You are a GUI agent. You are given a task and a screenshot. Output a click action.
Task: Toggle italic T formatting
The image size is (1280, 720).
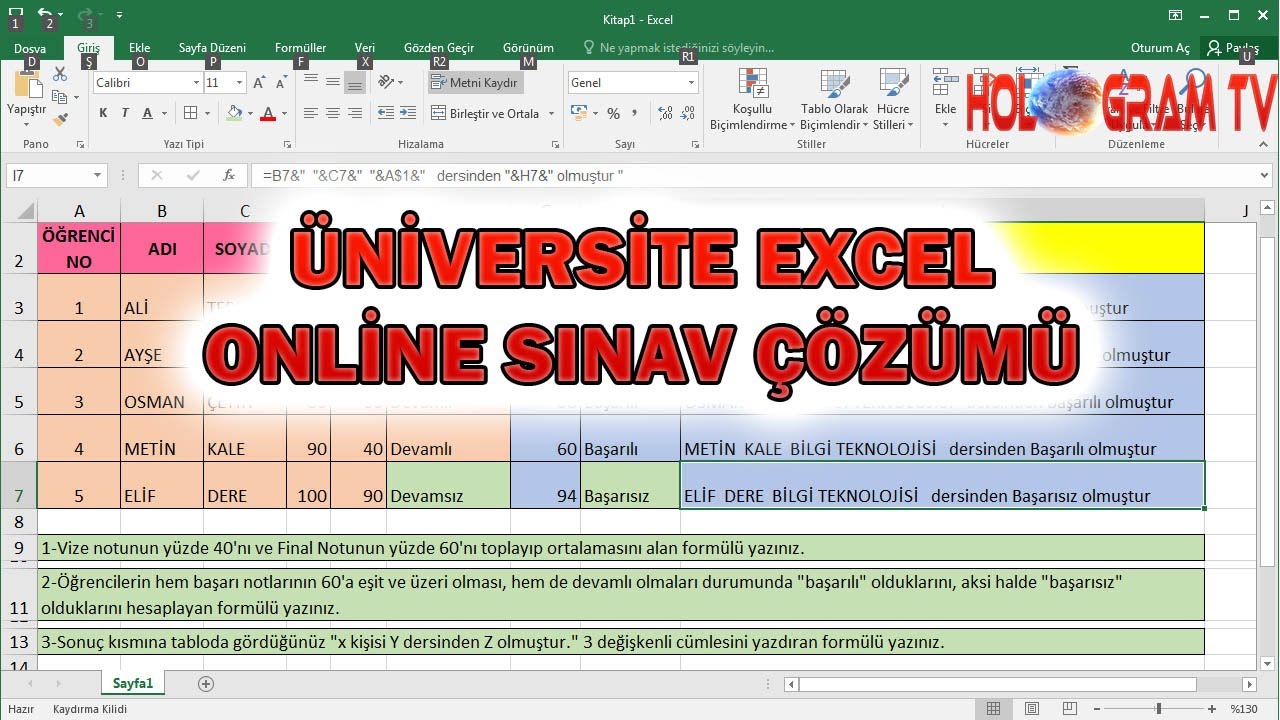125,113
